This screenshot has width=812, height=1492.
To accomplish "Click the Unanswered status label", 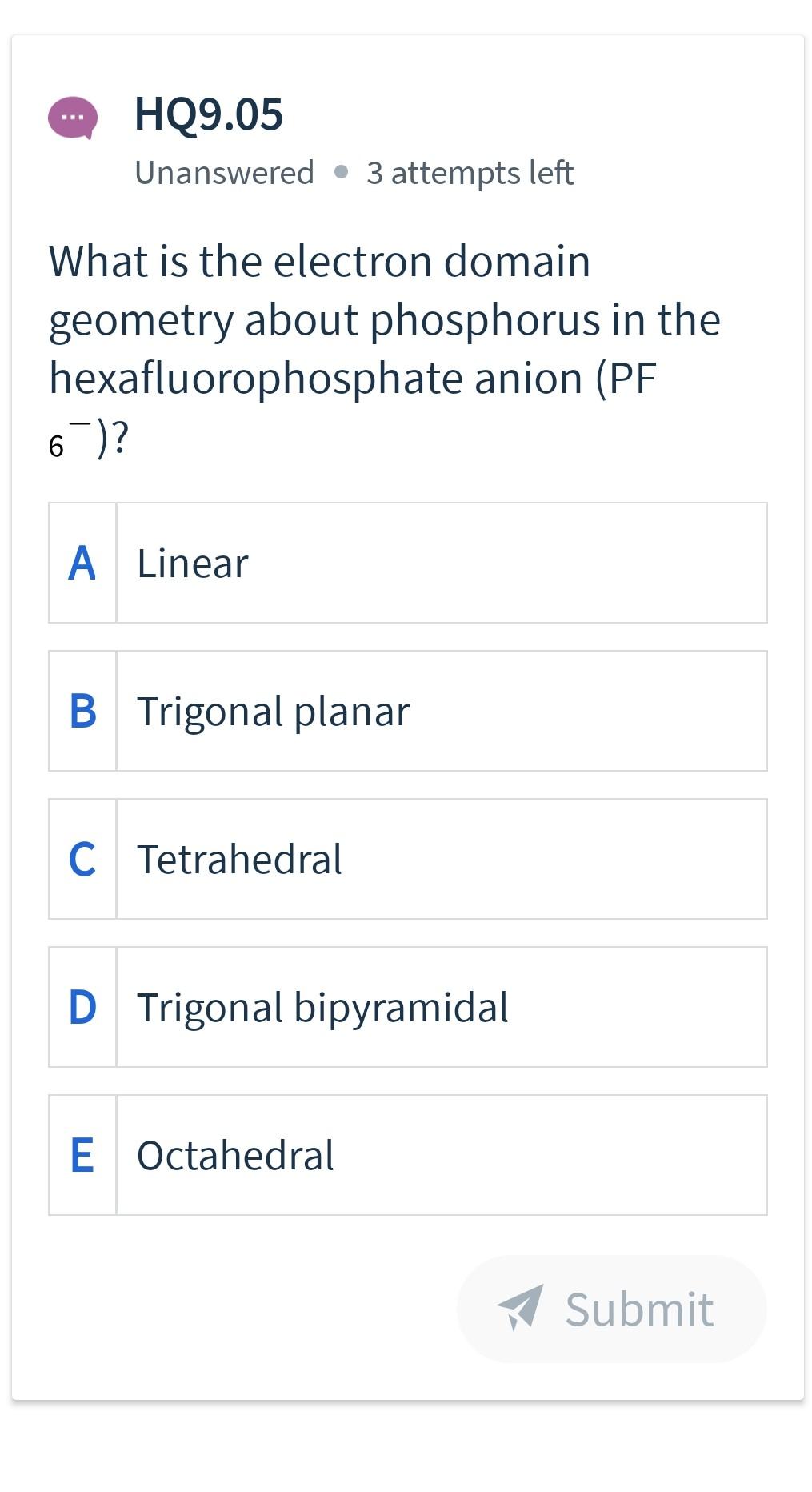I will point(224,173).
